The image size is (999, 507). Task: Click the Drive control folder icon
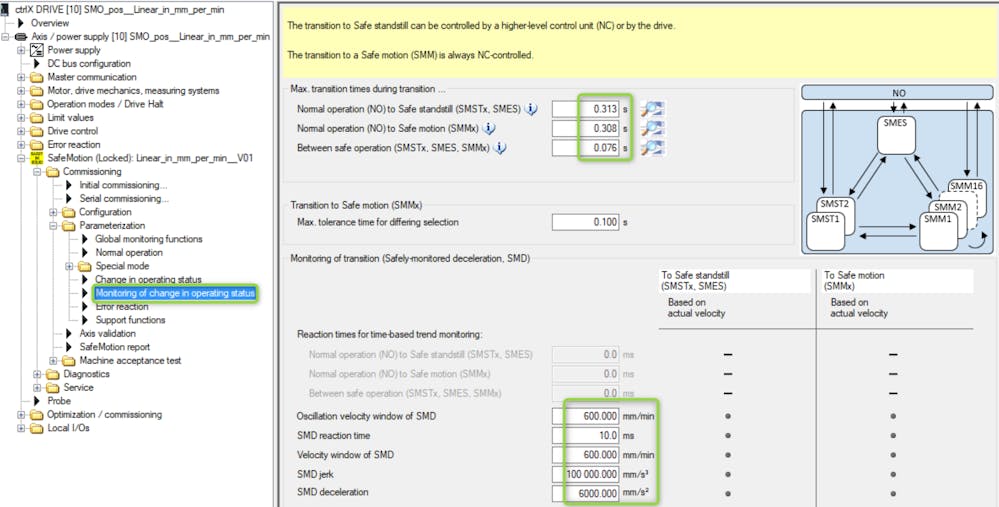[36, 131]
